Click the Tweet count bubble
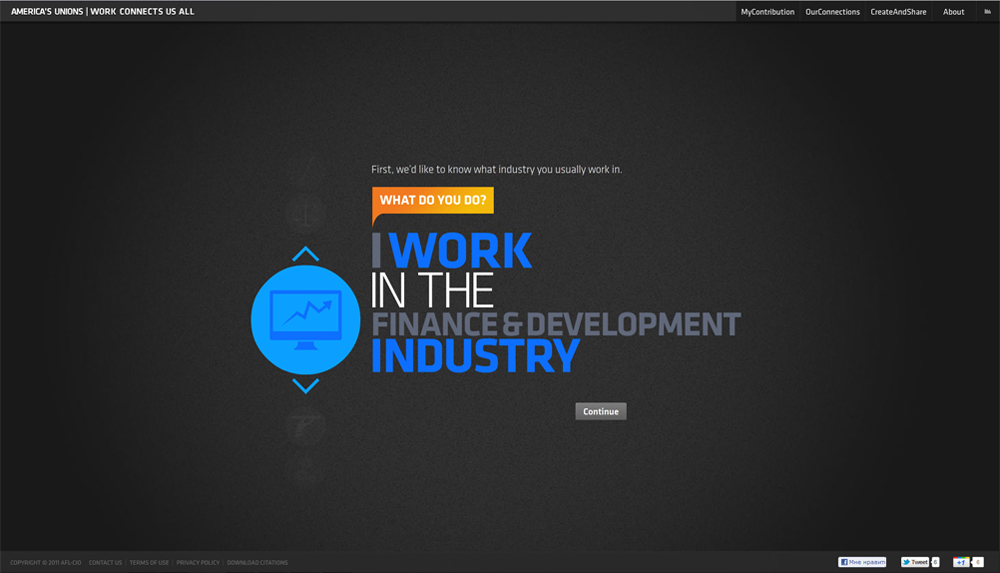This screenshot has height=573, width=1000. [x=936, y=562]
